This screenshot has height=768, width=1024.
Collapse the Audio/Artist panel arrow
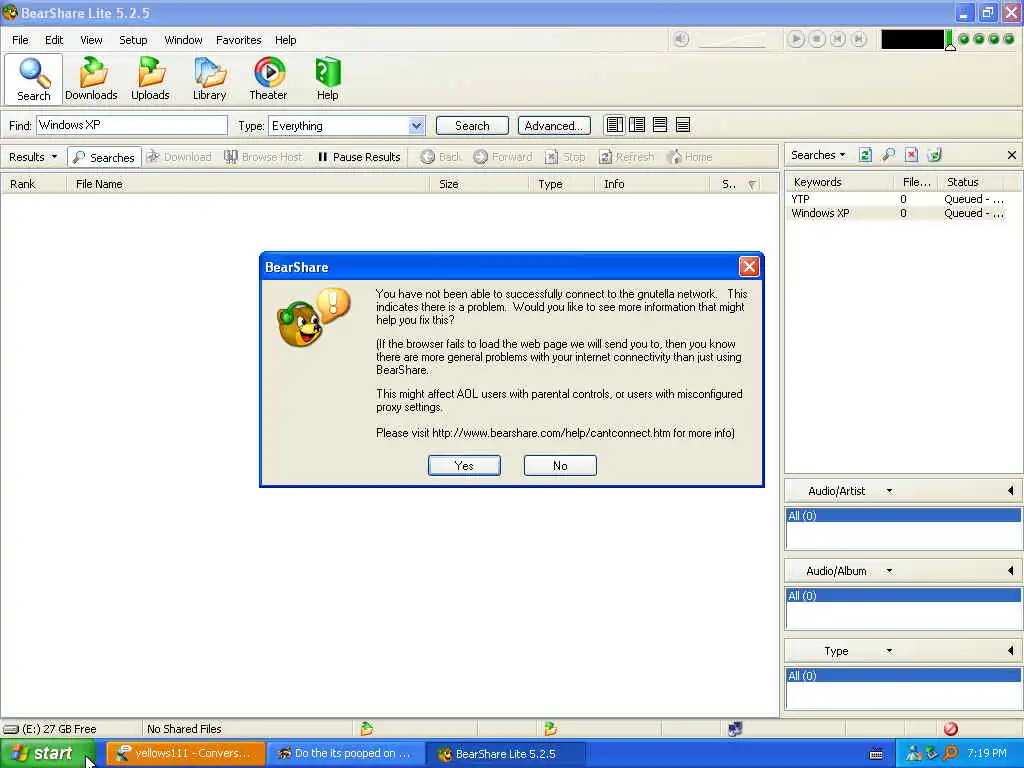point(1010,490)
